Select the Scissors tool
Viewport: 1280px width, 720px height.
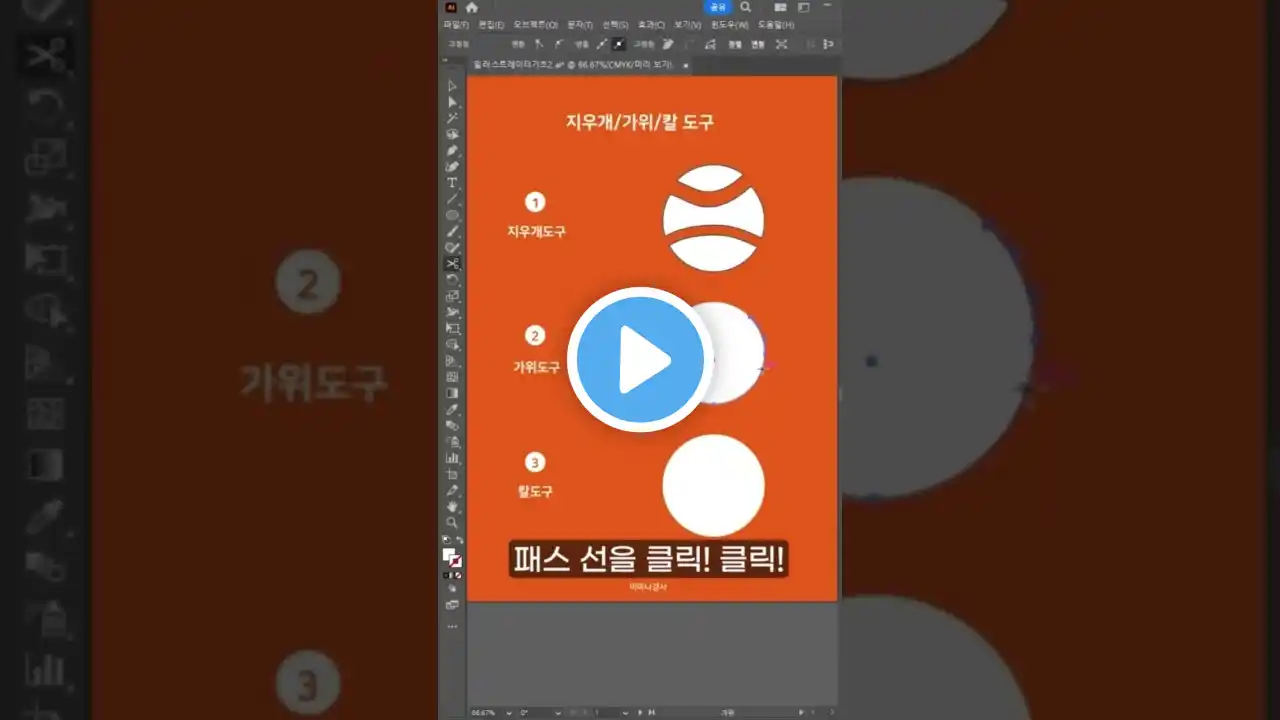click(x=453, y=263)
